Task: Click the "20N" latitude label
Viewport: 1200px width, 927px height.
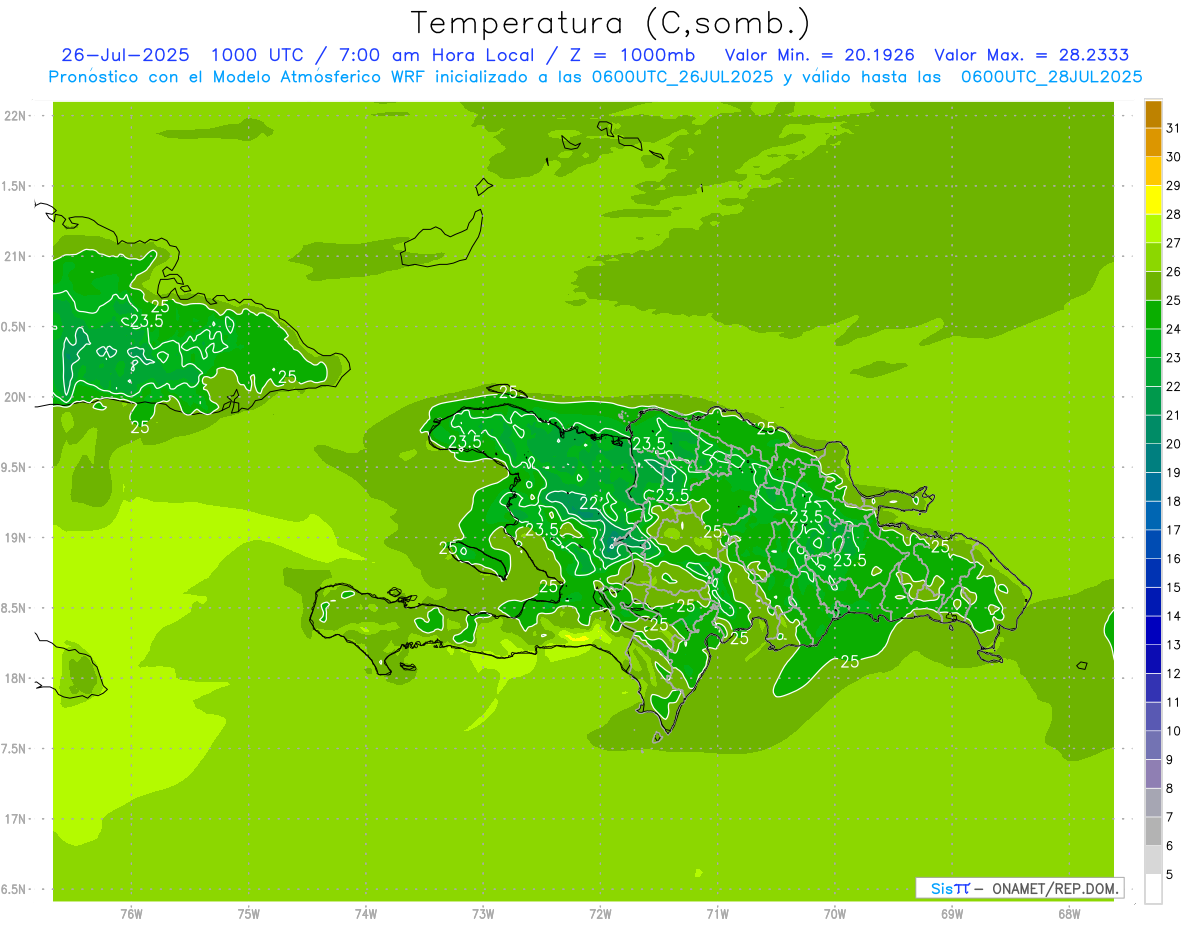Action: [x=15, y=397]
